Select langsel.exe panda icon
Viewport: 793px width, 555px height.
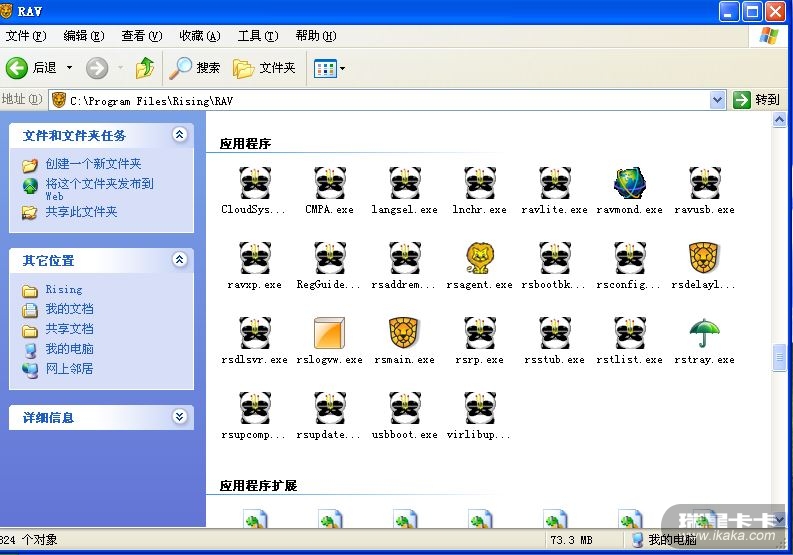click(x=405, y=183)
